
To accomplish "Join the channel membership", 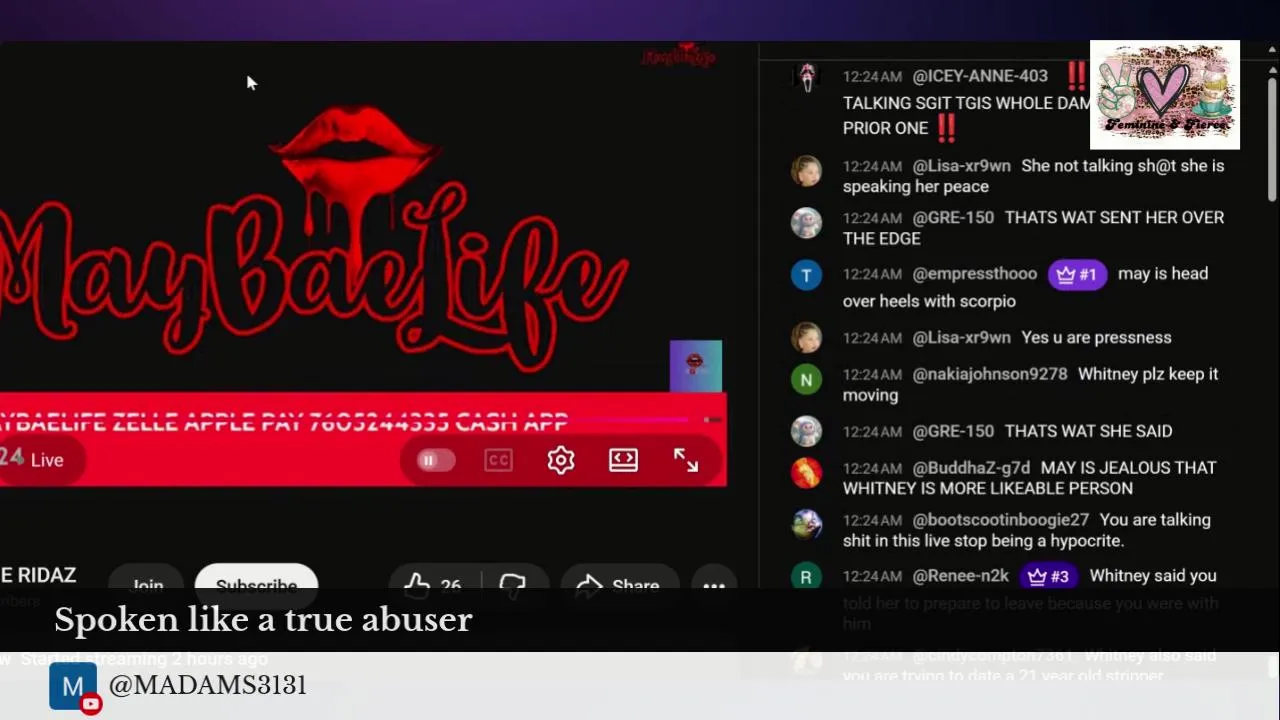I will pos(146,586).
